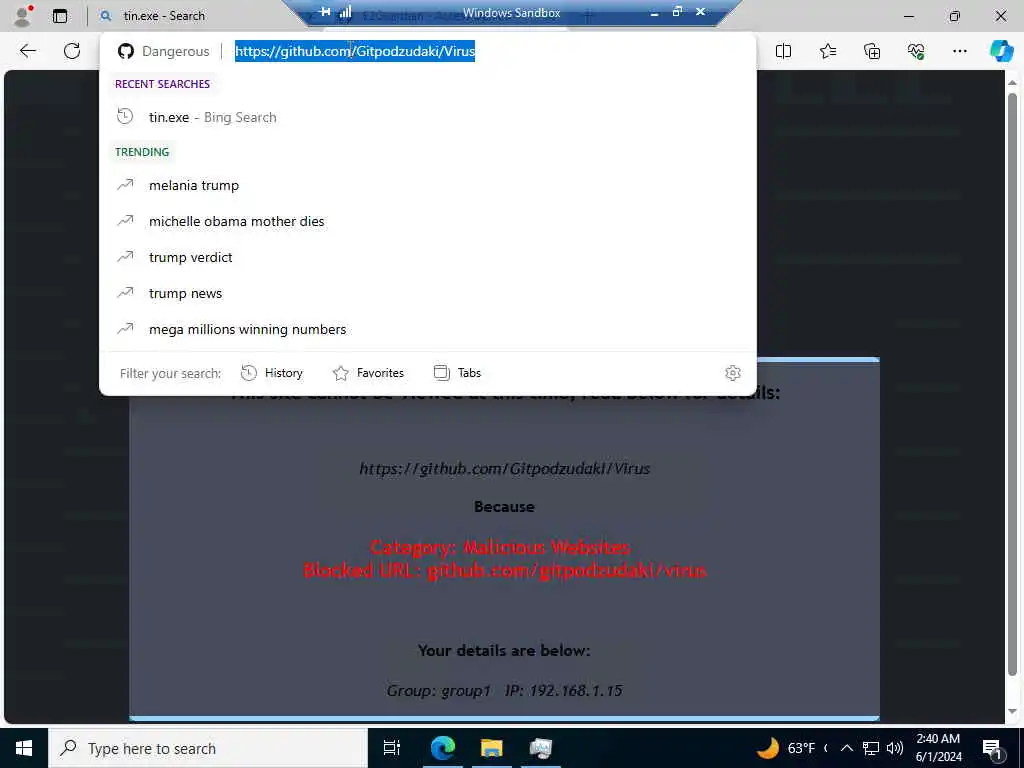Click the GitHub site info icon
The image size is (1024, 768).
(125, 51)
